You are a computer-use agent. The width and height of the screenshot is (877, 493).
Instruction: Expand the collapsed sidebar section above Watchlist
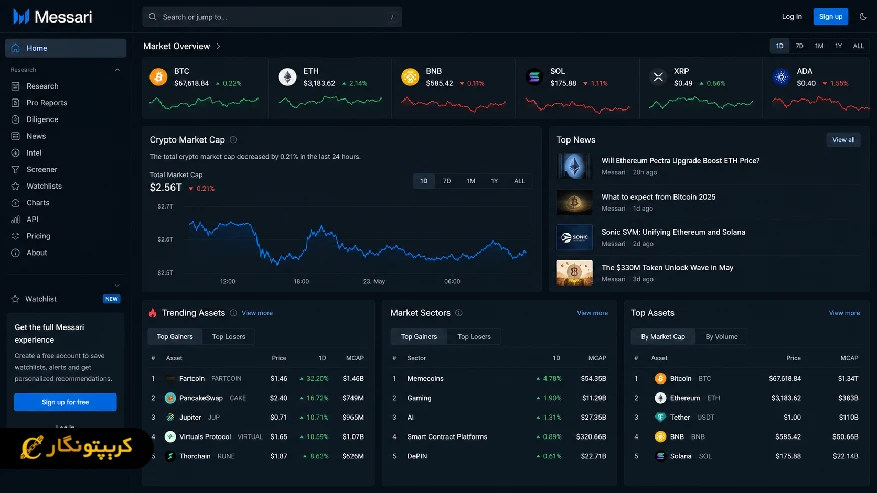pyautogui.click(x=117, y=285)
